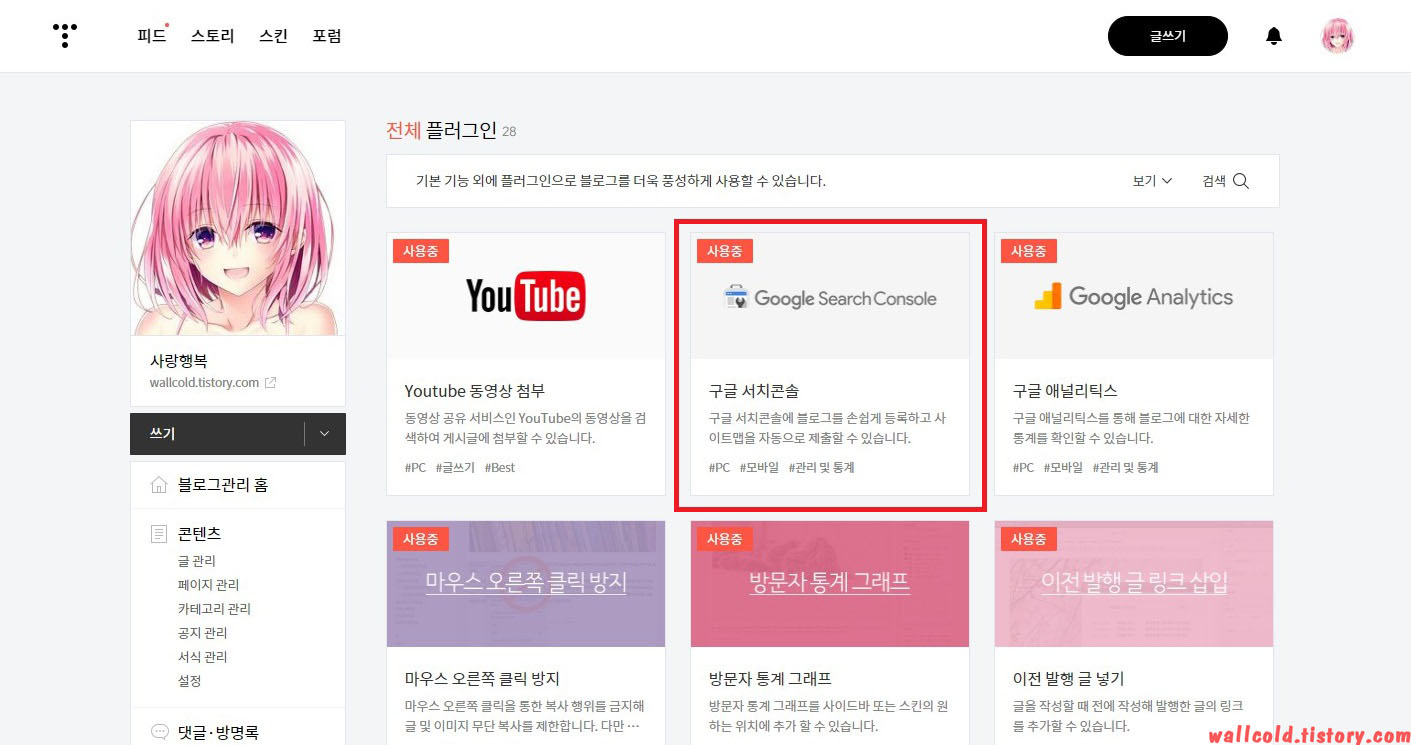This screenshot has width=1411, height=745.
Task: Click the 마우스 오른쪽 클릭 방지 purple banner
Action: (x=526, y=584)
